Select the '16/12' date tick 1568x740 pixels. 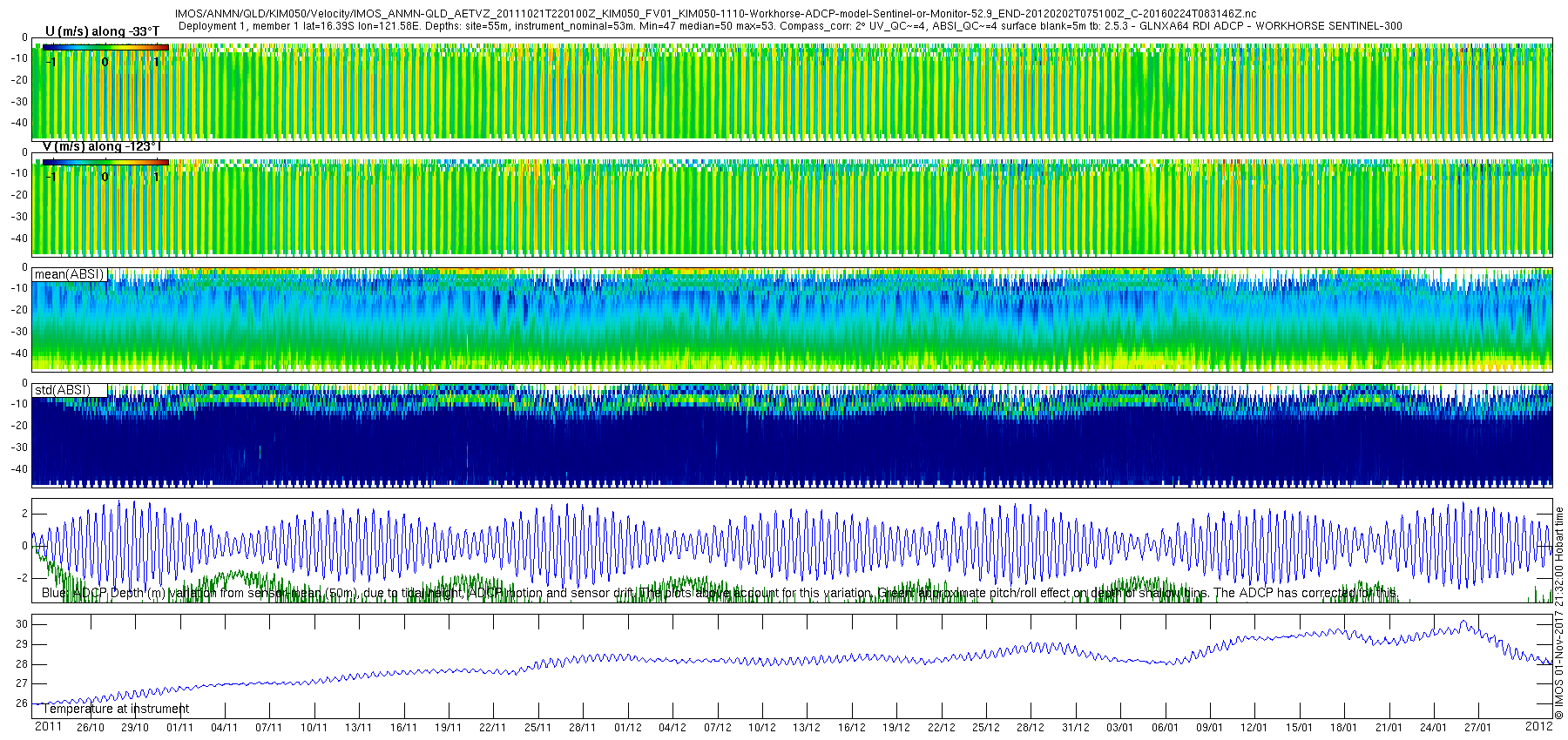click(x=852, y=728)
